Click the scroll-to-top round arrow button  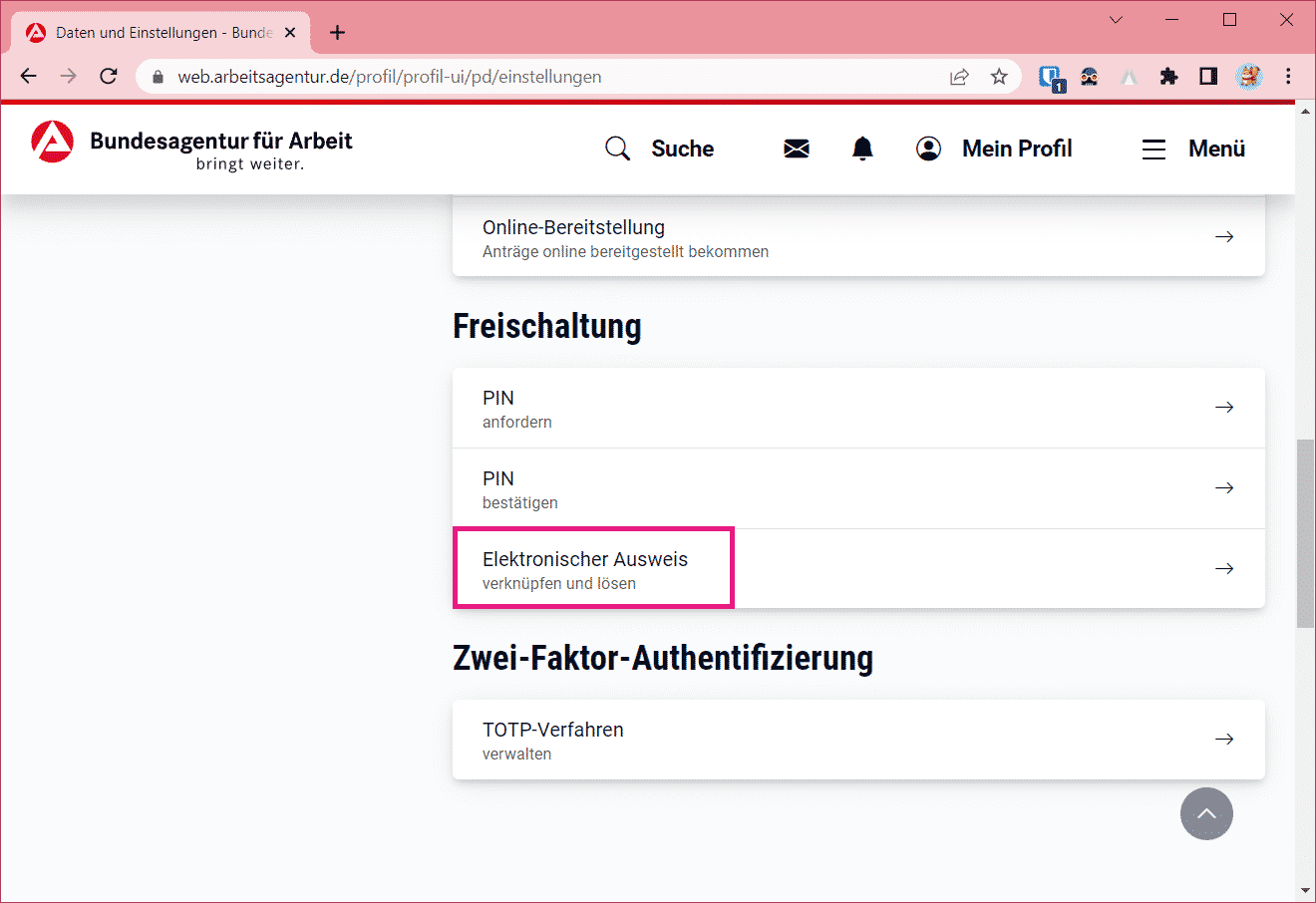1206,813
